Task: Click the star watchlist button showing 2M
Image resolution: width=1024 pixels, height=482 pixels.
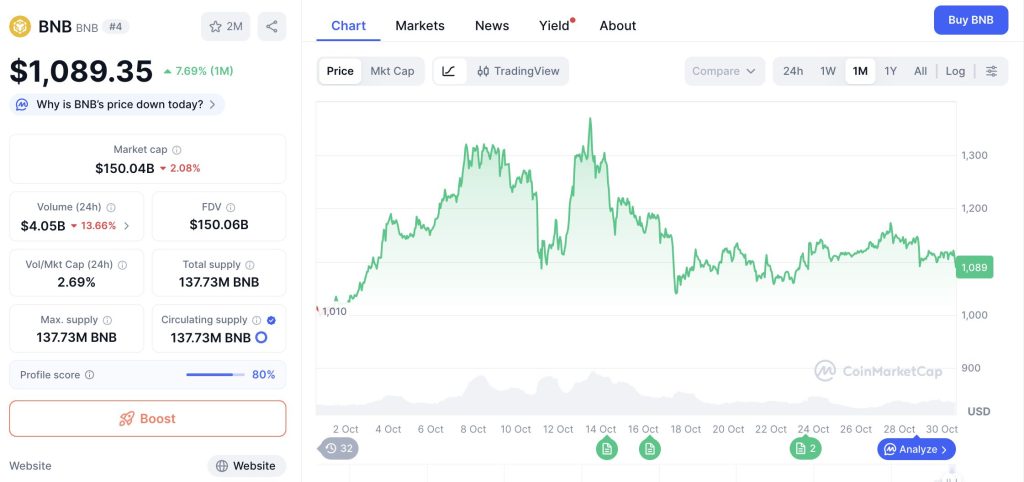Action: pos(225,26)
